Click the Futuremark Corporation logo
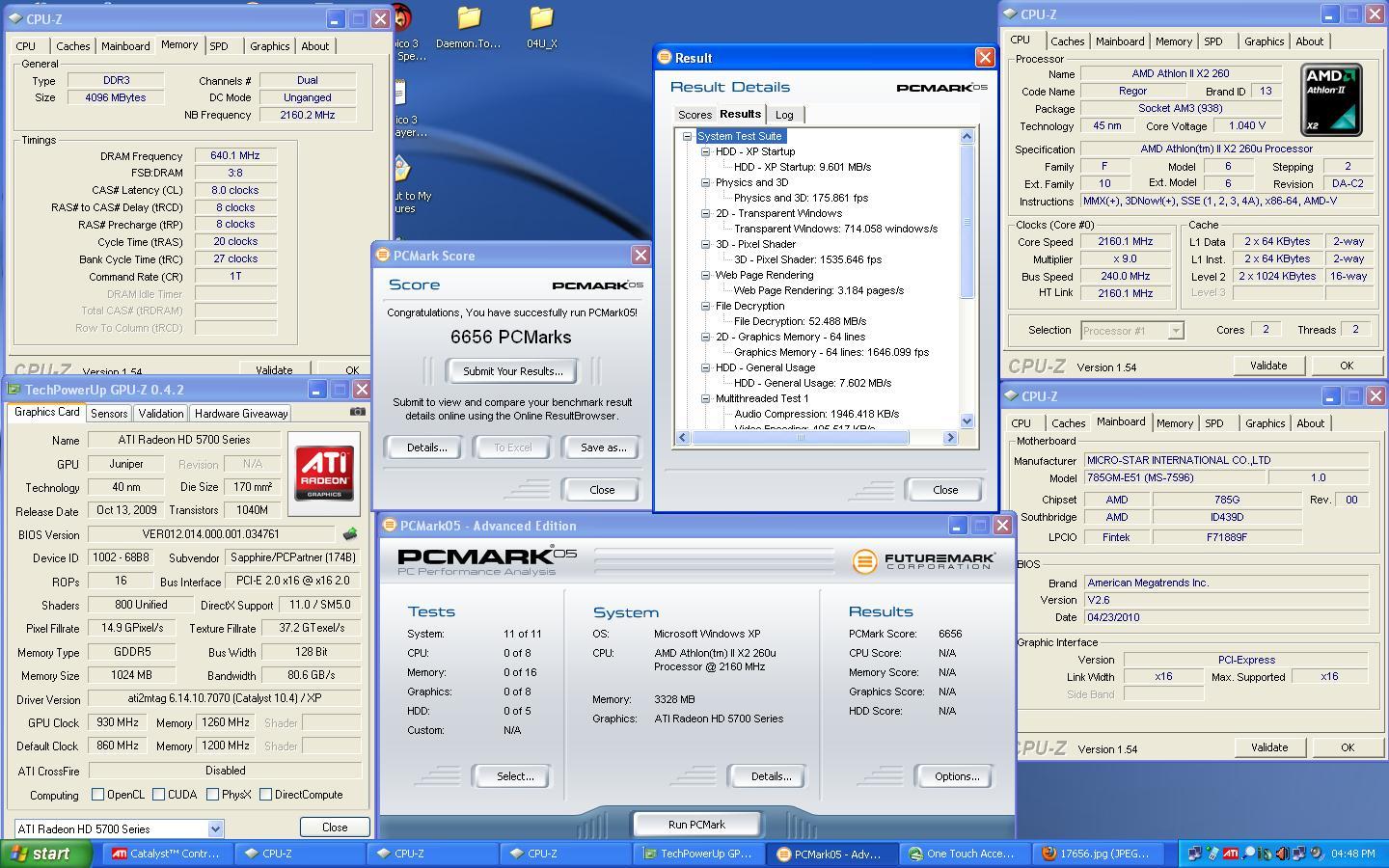The image size is (1389, 868). [x=923, y=560]
